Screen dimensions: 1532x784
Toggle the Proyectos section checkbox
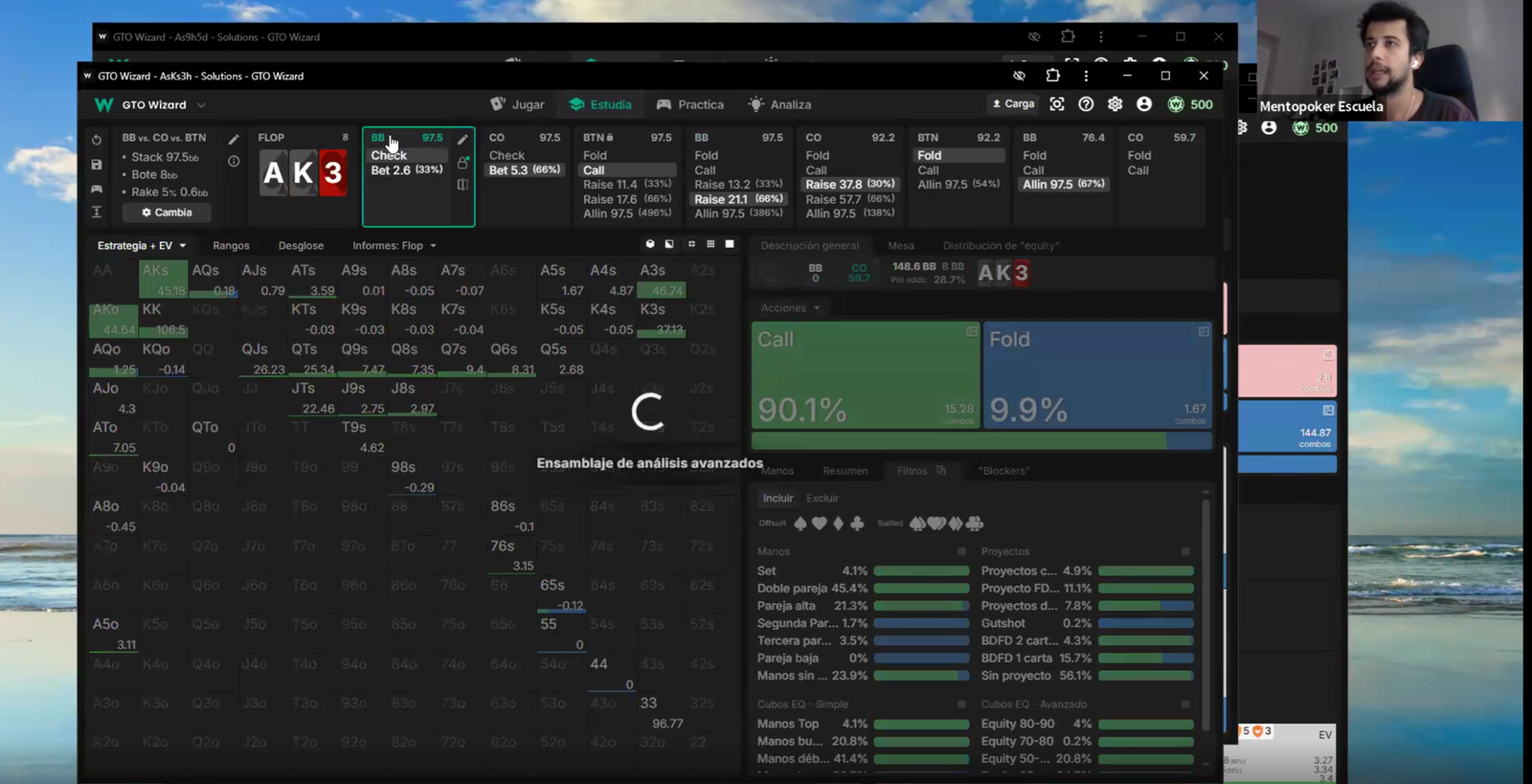[1185, 551]
